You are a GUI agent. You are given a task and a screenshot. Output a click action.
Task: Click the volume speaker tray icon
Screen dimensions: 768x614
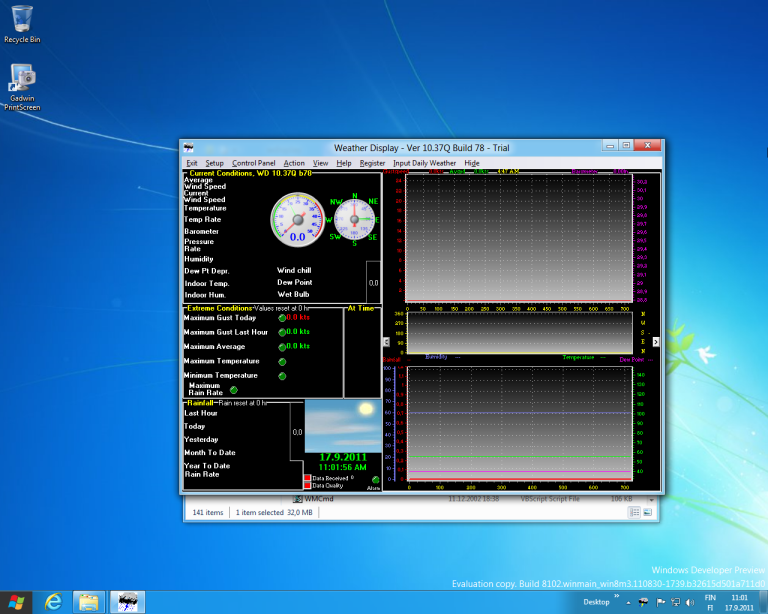pyautogui.click(x=691, y=602)
